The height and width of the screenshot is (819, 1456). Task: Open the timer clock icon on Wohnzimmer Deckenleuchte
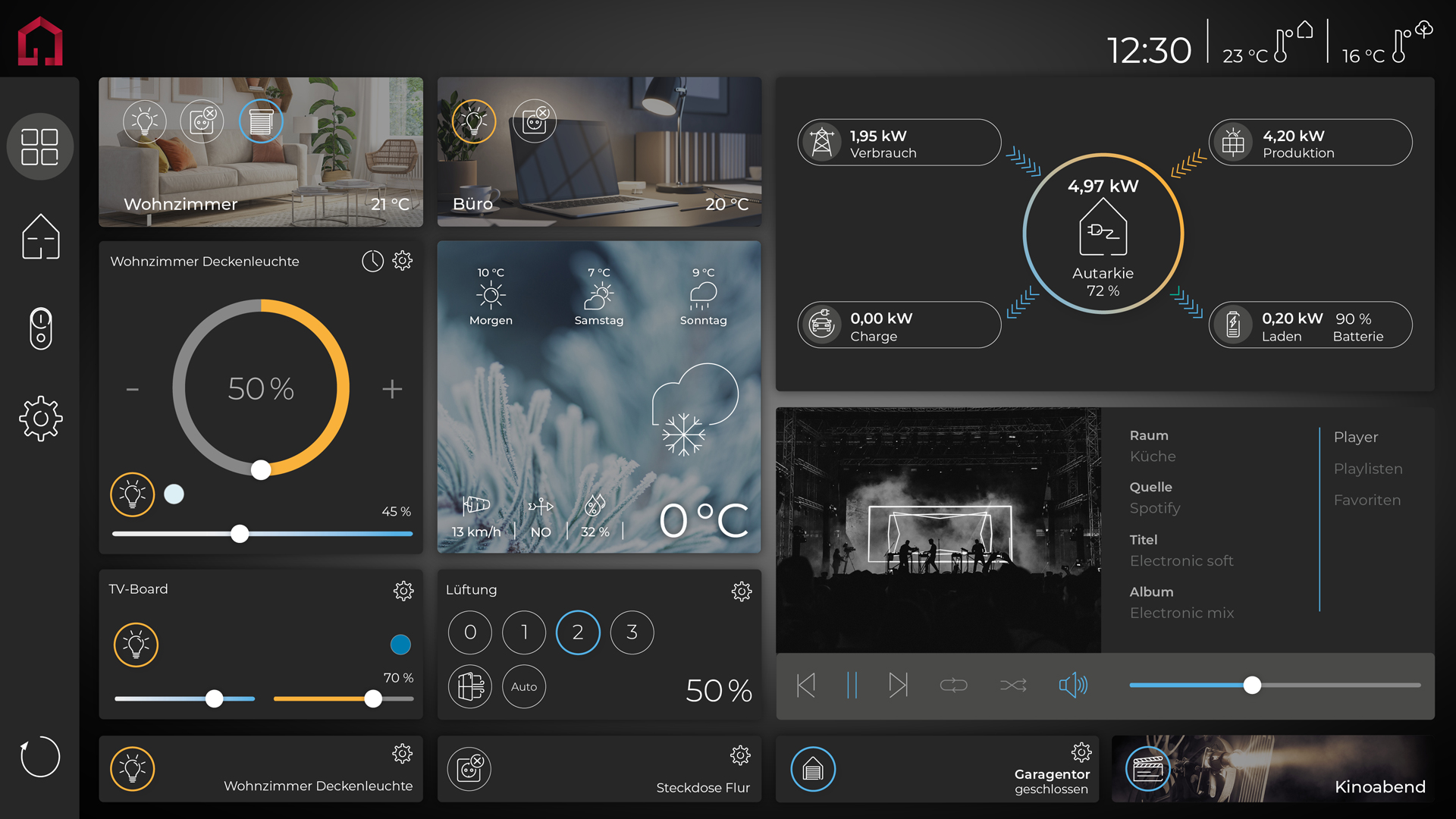[x=372, y=261]
